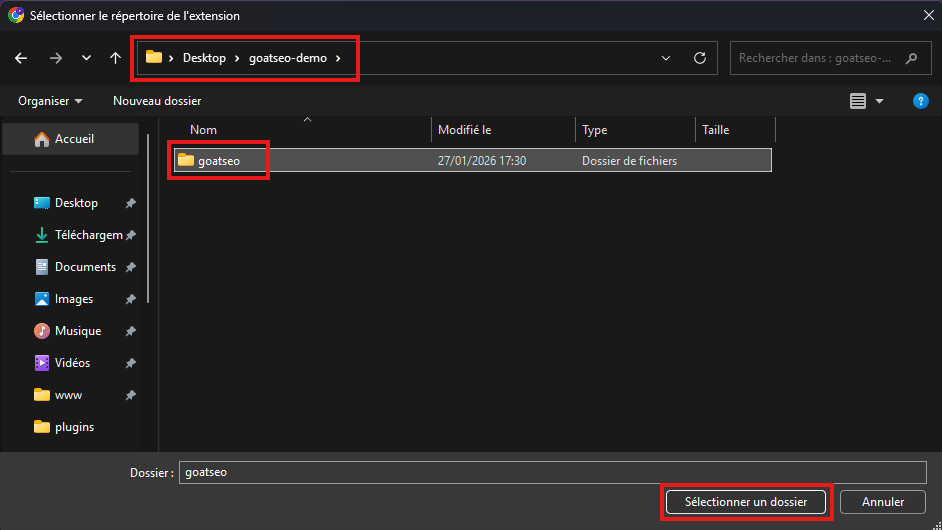Select the goatseo folder in list
Screen dimensions: 942x530
pyautogui.click(x=218, y=160)
